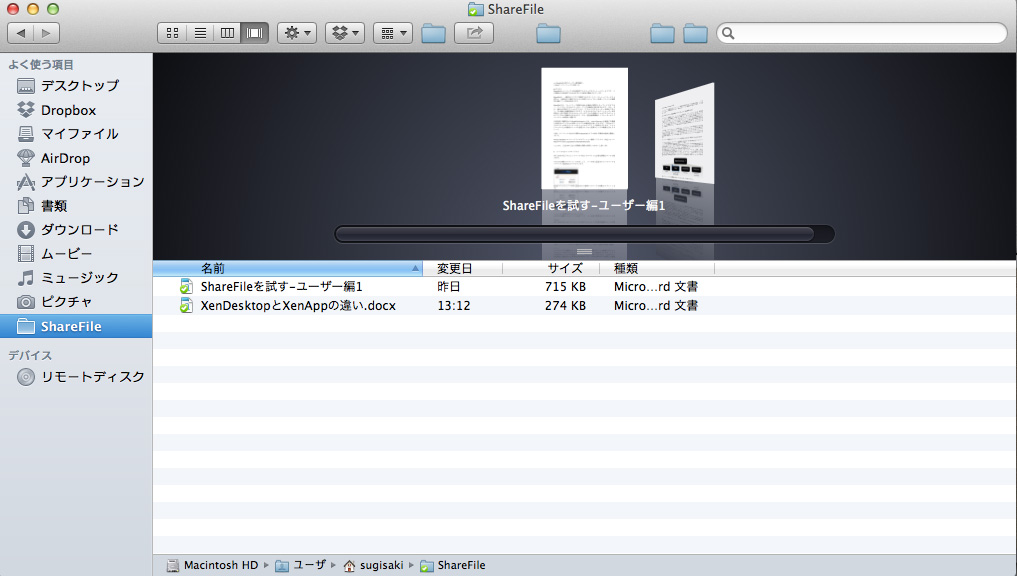Open Dropbox in the sidebar

pyautogui.click(x=77, y=110)
